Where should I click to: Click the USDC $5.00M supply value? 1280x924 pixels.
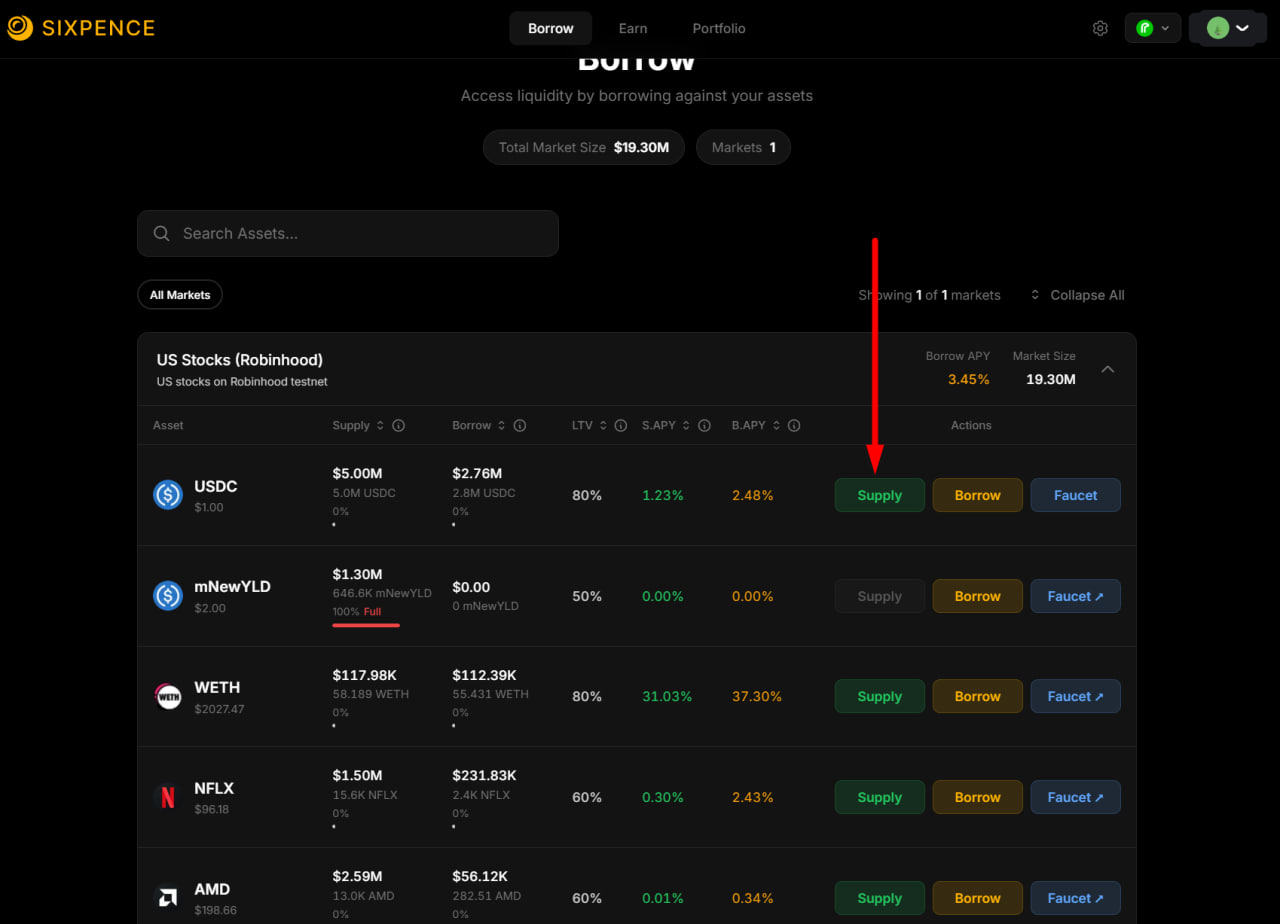pos(357,473)
